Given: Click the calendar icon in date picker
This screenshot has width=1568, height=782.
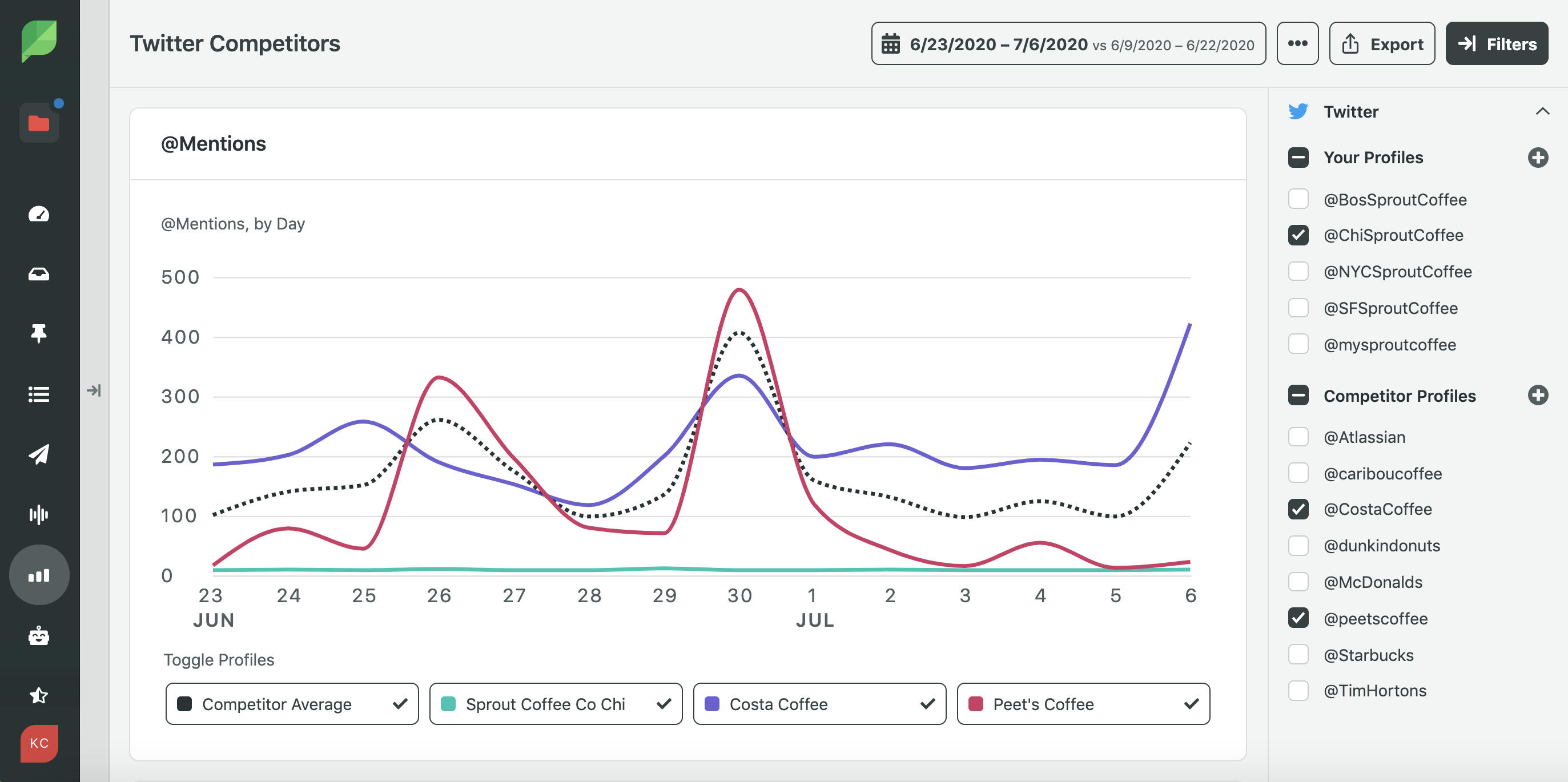Looking at the screenshot, I should [x=891, y=44].
